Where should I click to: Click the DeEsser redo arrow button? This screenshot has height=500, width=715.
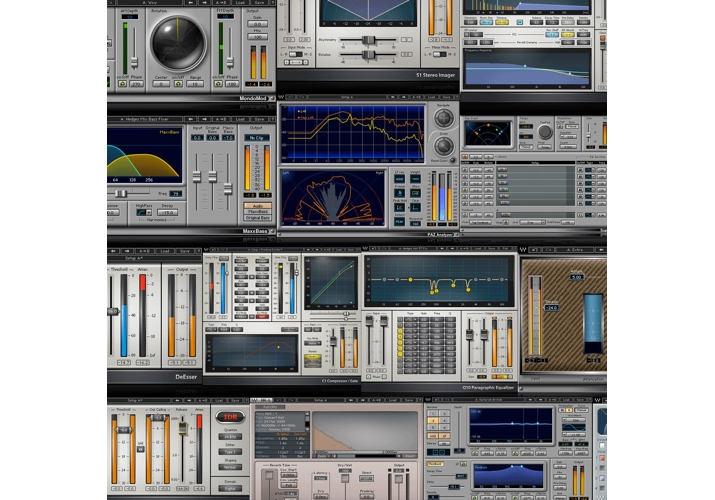127,251
